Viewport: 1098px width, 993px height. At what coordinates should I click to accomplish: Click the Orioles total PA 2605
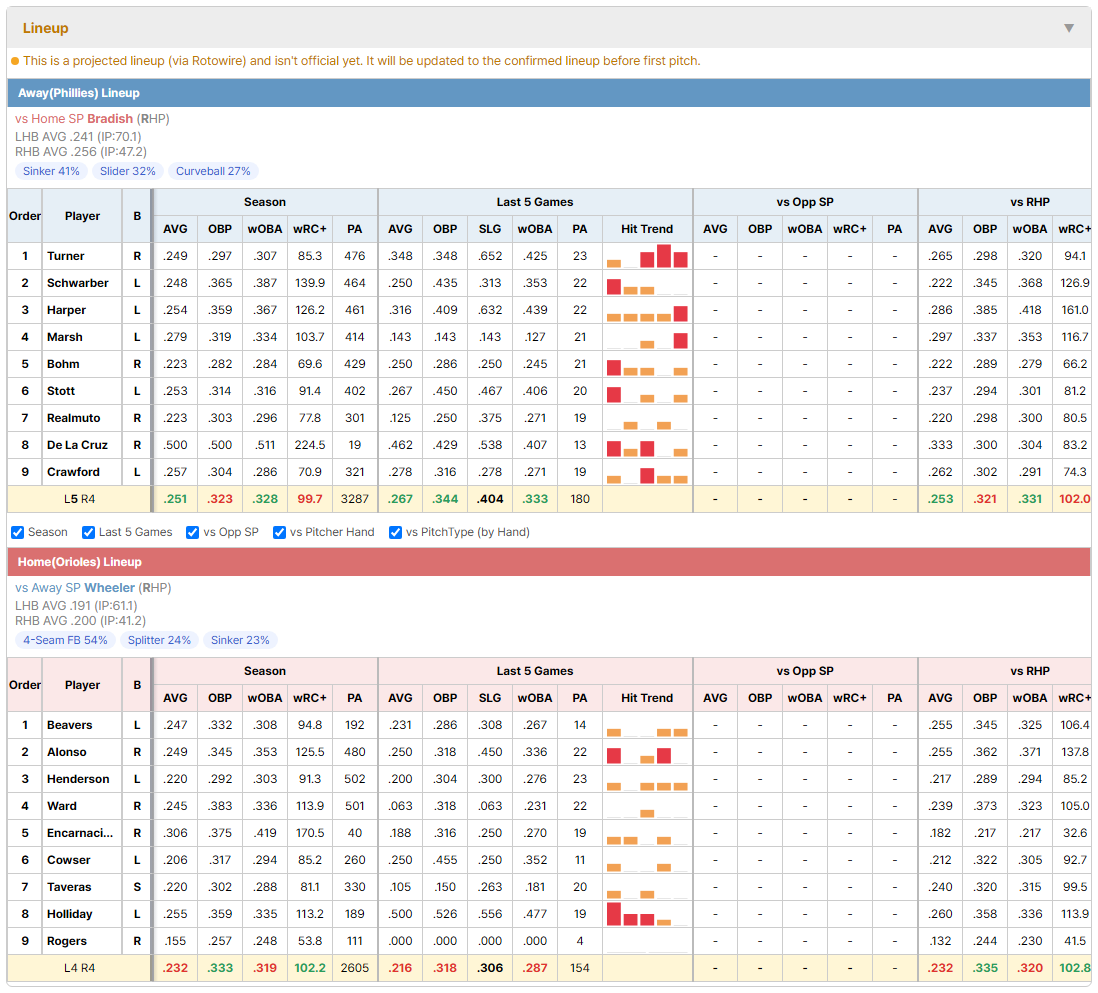(x=354, y=968)
